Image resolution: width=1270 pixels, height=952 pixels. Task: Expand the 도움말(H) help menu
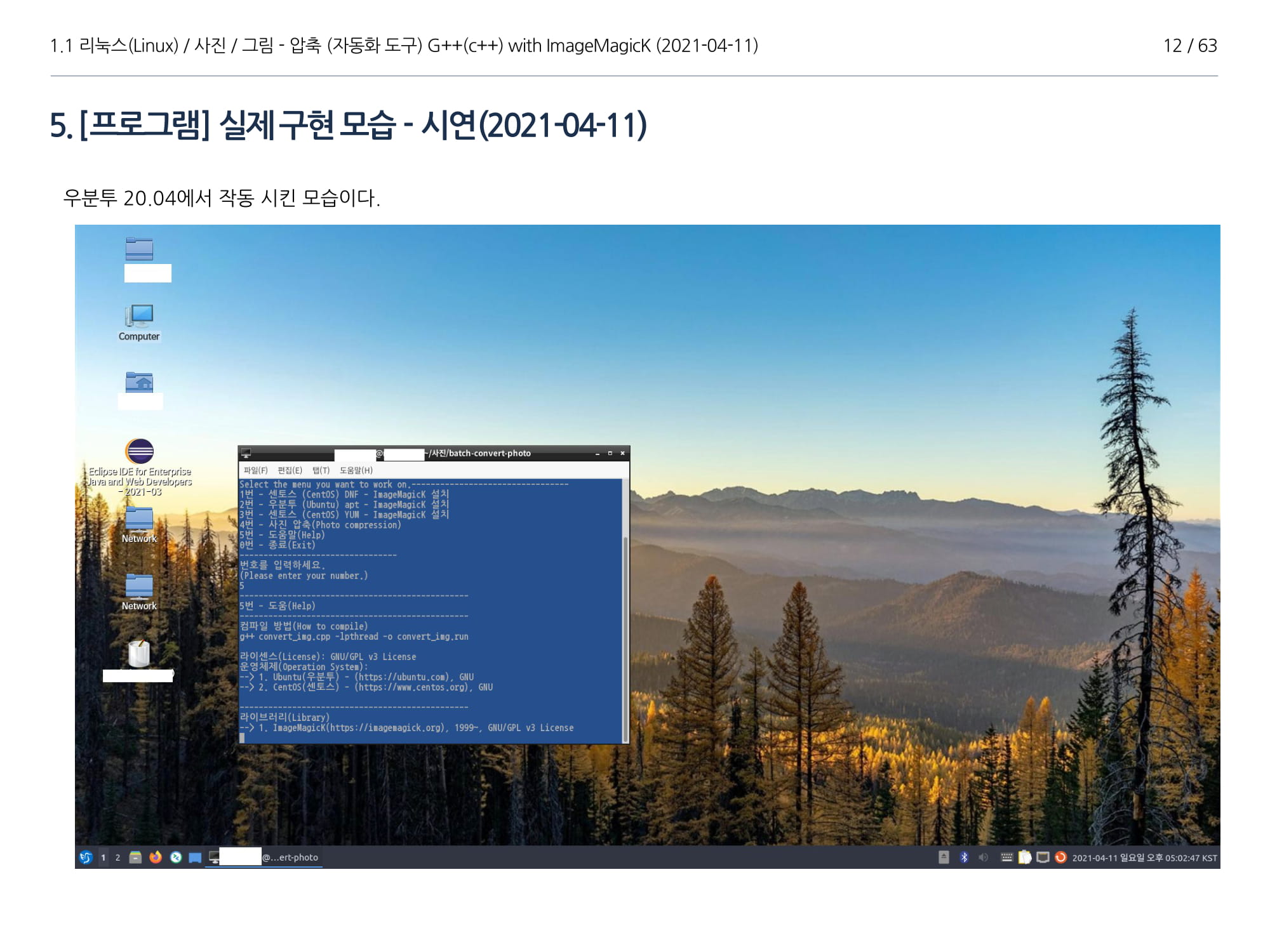[356, 470]
